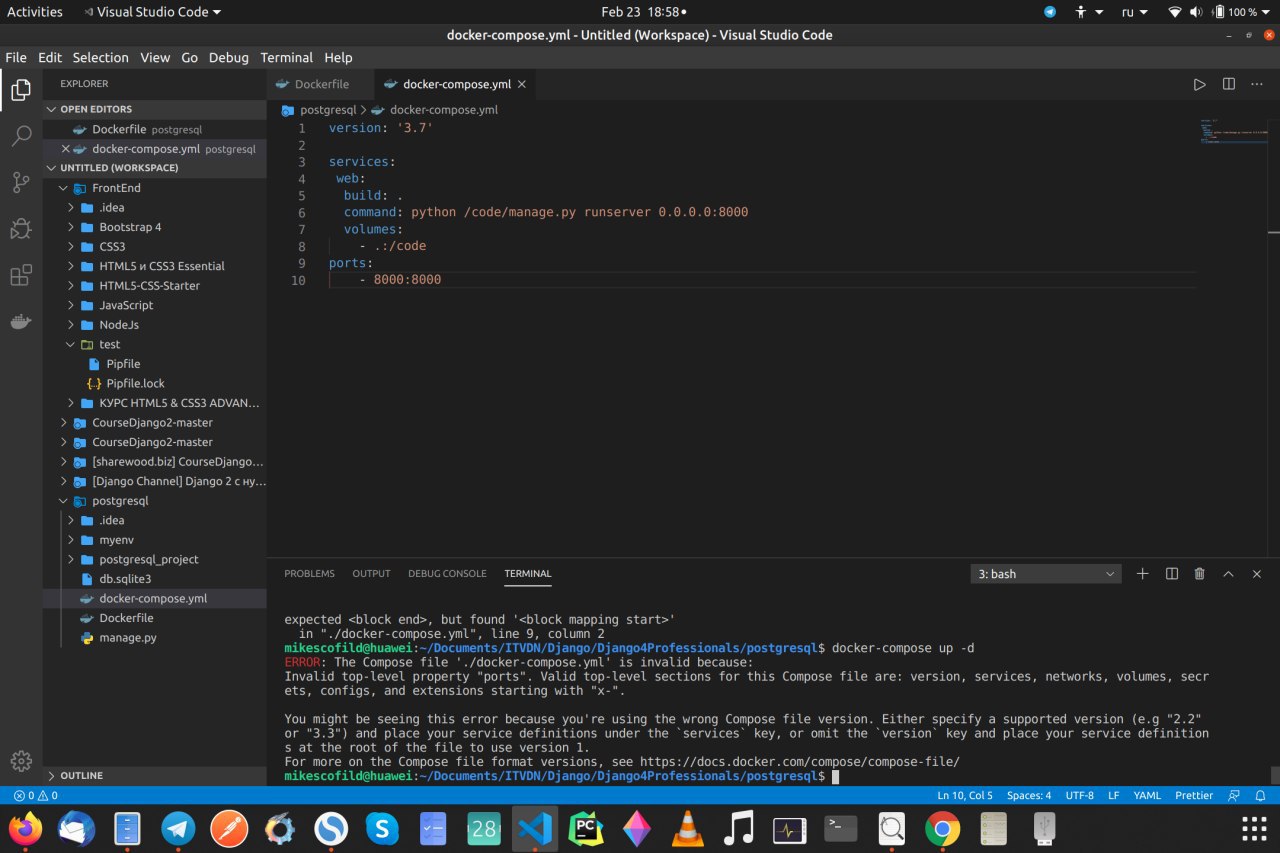Open the Docker view whale icon
1280x853 pixels.
(x=21, y=322)
